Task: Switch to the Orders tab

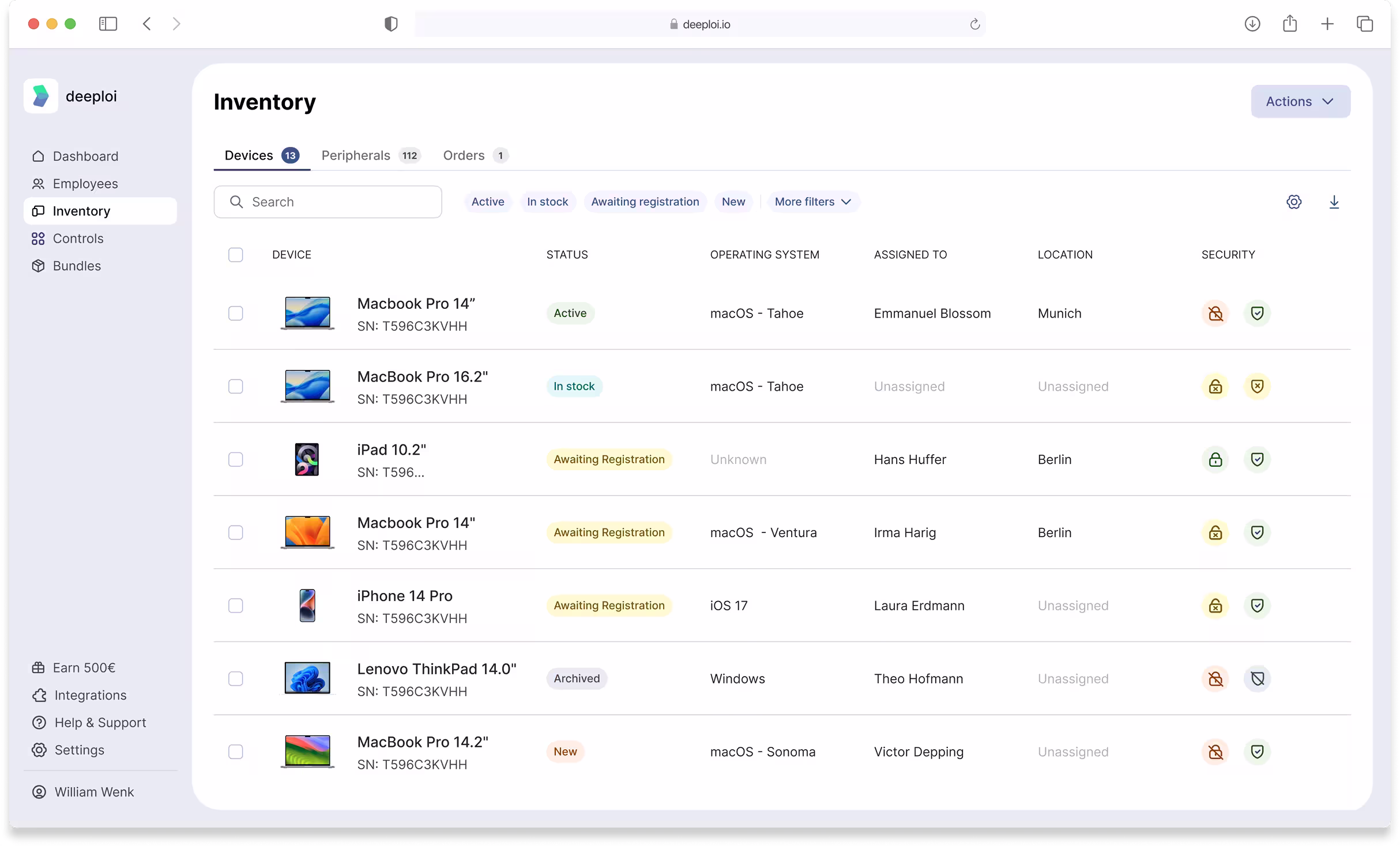Action: (x=475, y=156)
